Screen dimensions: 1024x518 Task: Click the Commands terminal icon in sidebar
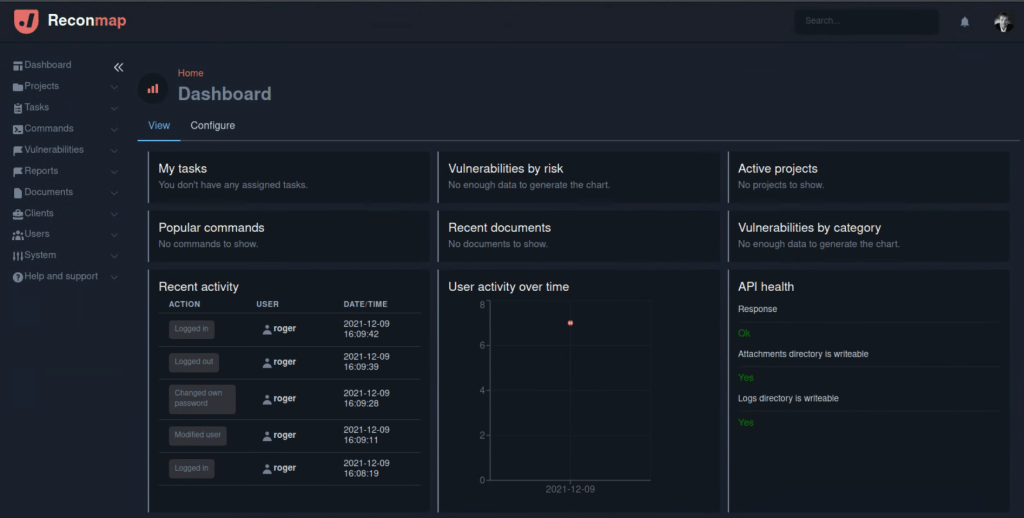coord(17,129)
